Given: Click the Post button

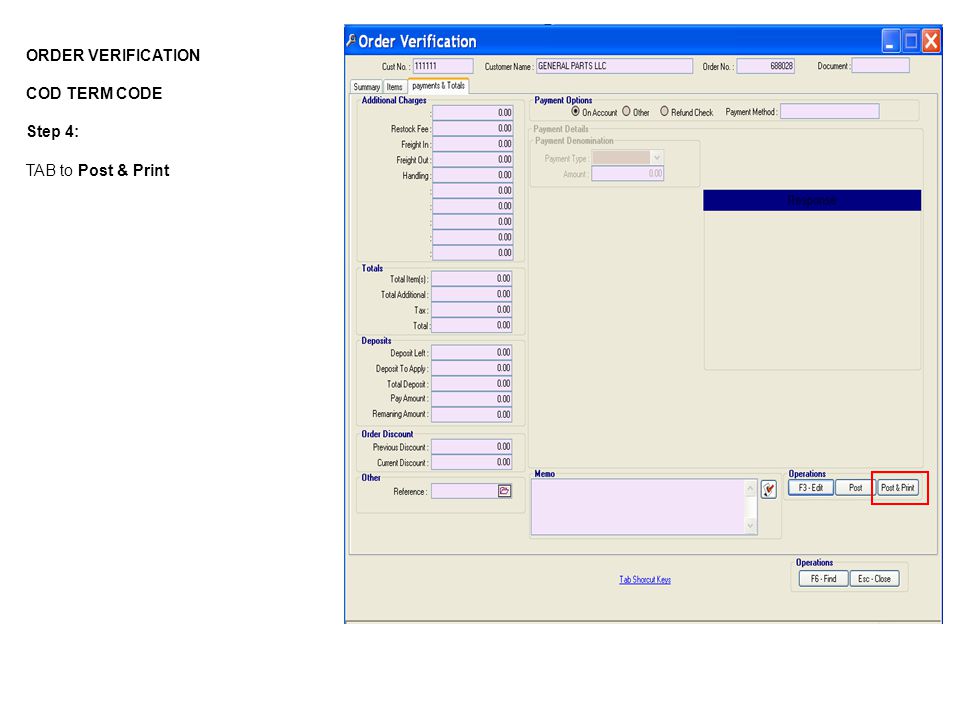Looking at the screenshot, I should coord(855,488).
